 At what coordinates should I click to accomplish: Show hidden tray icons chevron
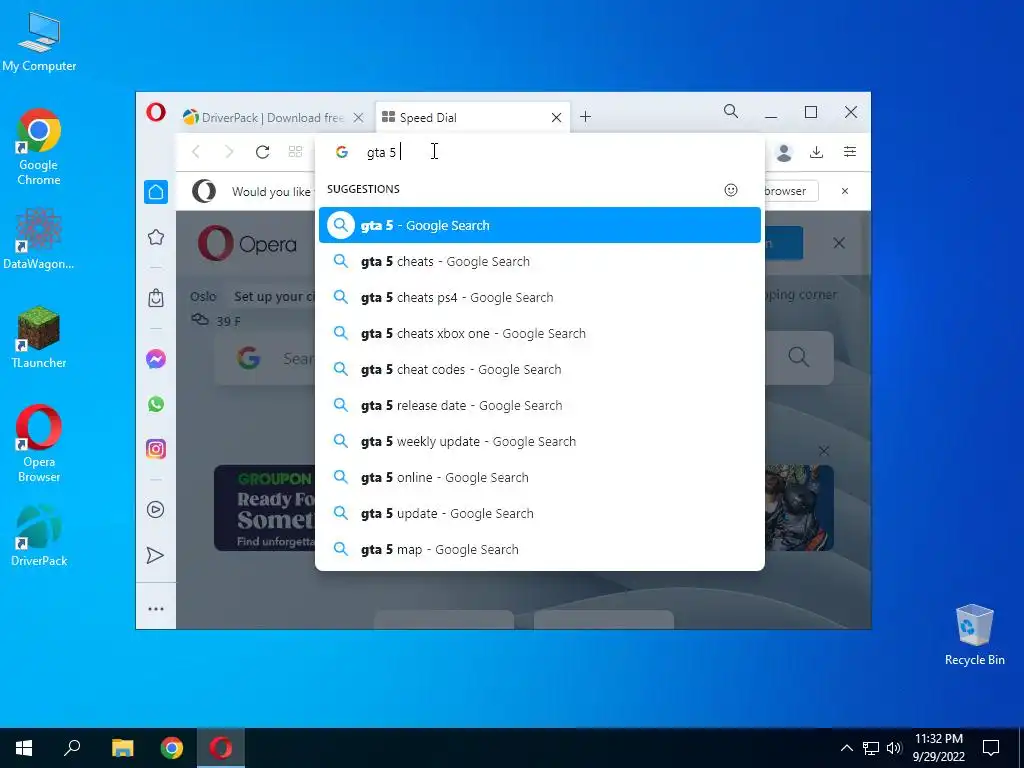(846, 748)
